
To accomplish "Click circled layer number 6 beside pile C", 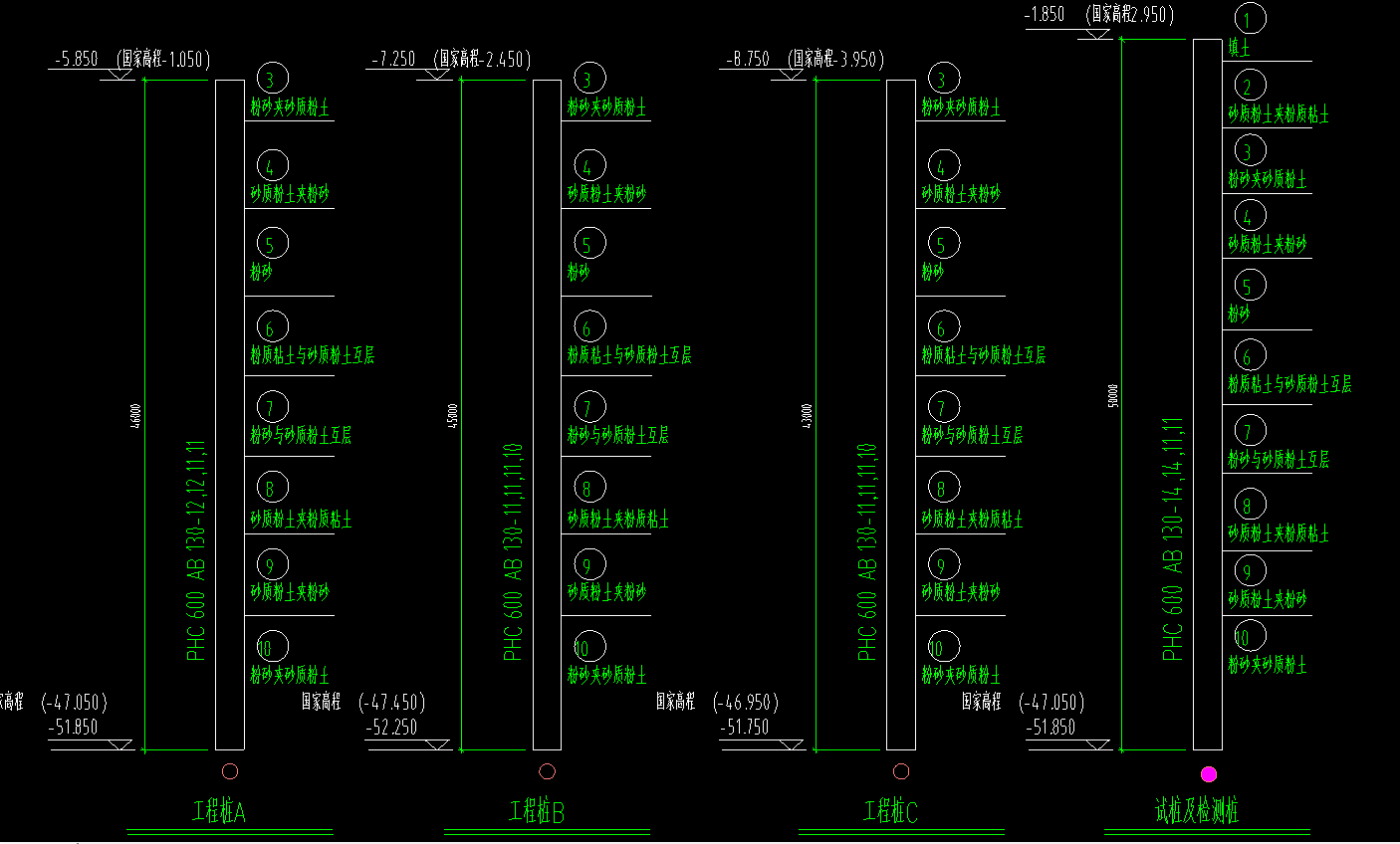I will tap(942, 326).
